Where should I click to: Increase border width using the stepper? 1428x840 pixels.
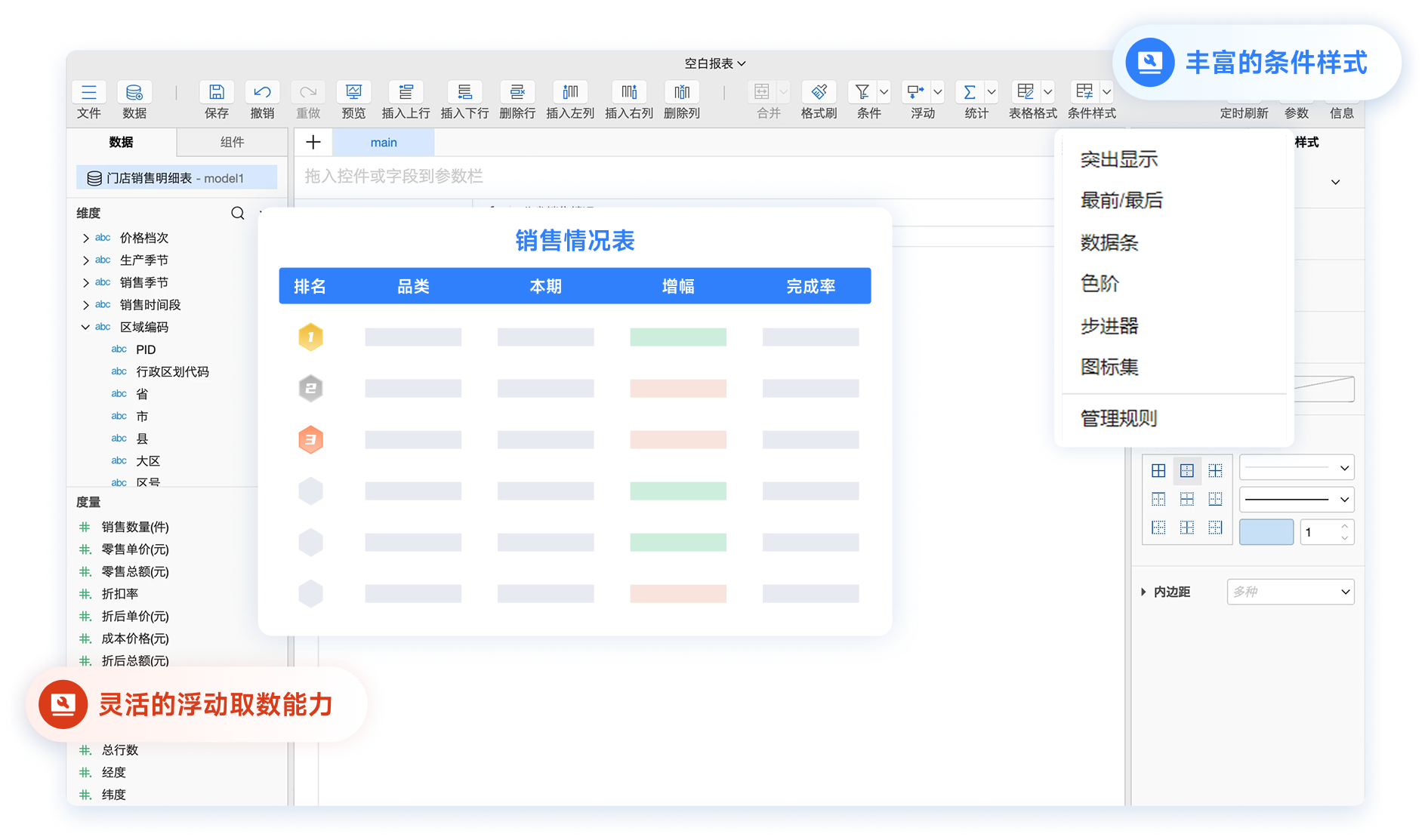pyautogui.click(x=1345, y=527)
